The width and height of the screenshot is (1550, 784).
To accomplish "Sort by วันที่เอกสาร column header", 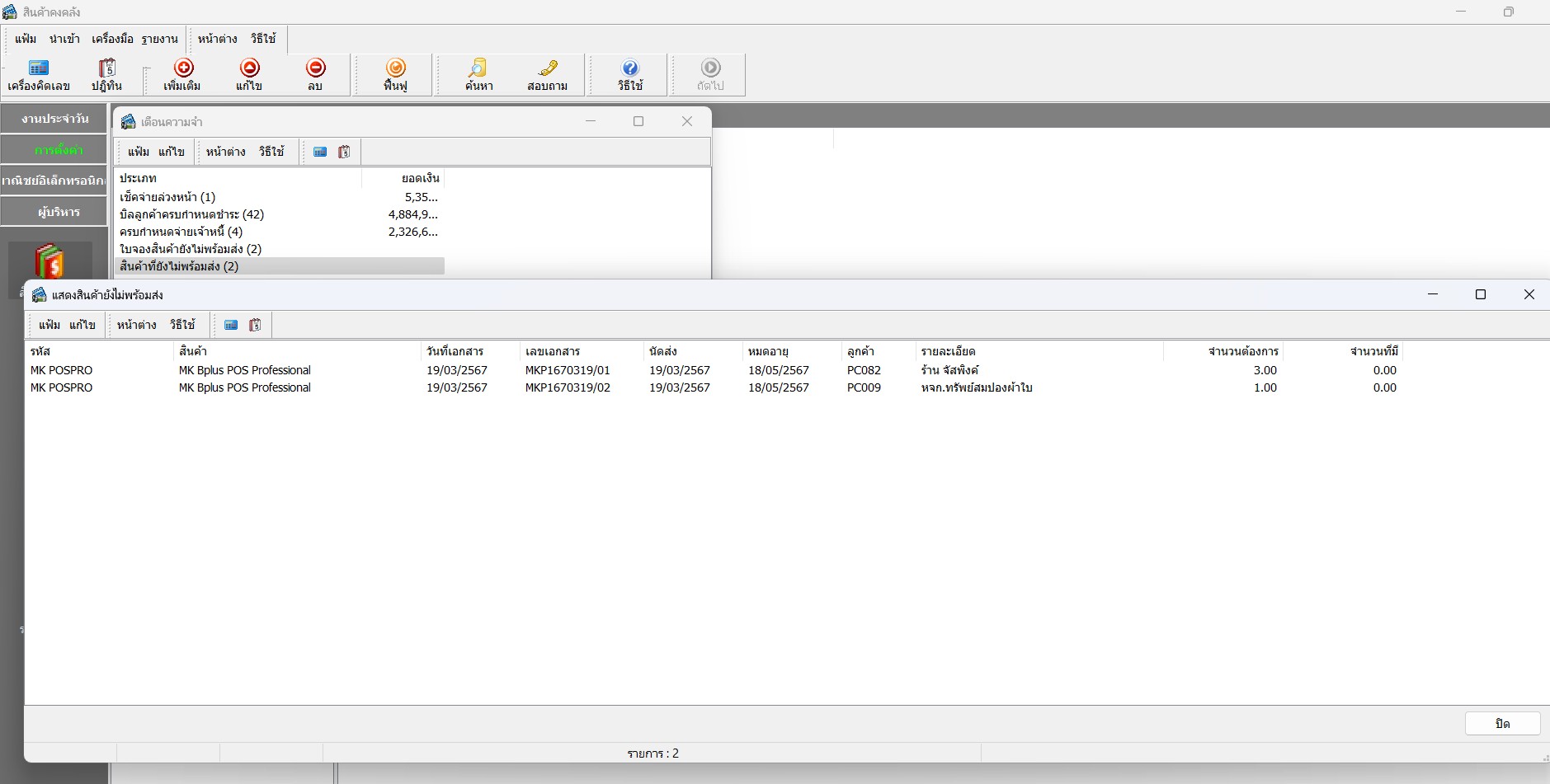I will click(471, 351).
